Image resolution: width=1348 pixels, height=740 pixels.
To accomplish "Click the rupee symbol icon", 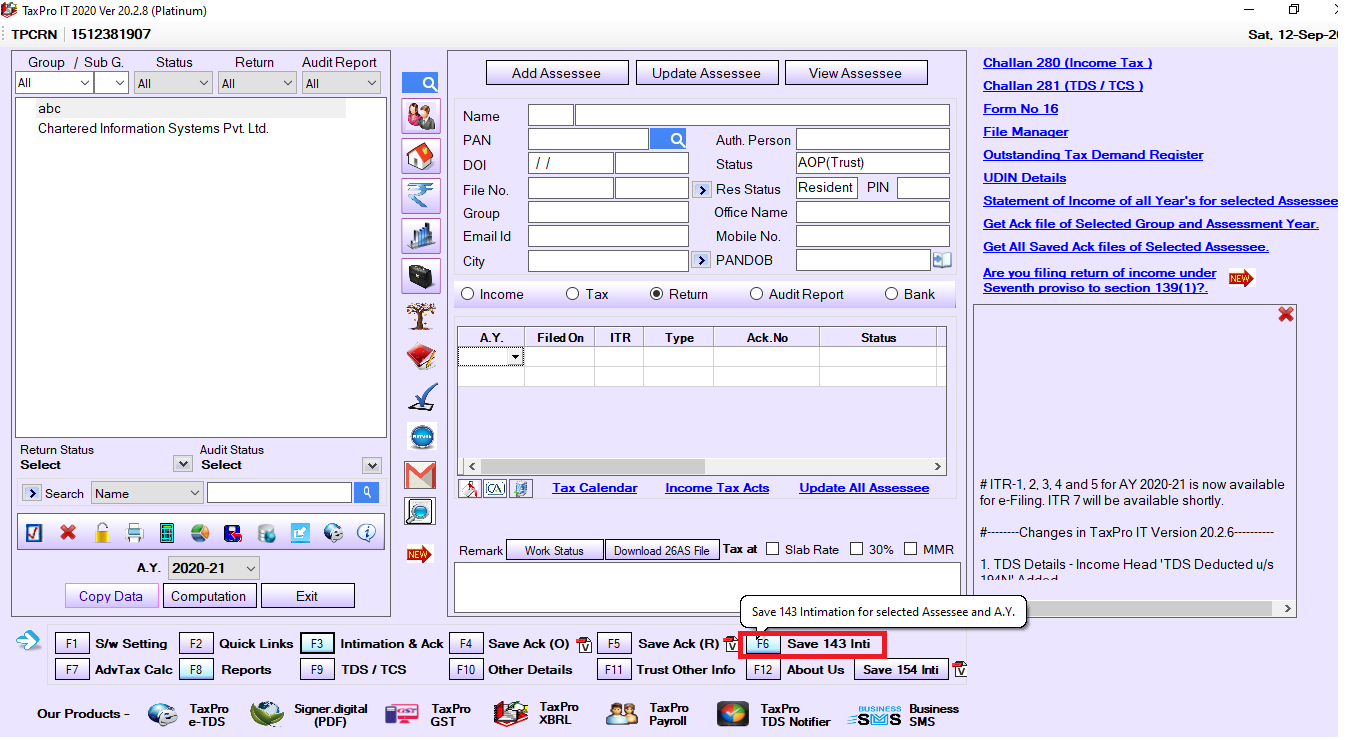I will [421, 196].
